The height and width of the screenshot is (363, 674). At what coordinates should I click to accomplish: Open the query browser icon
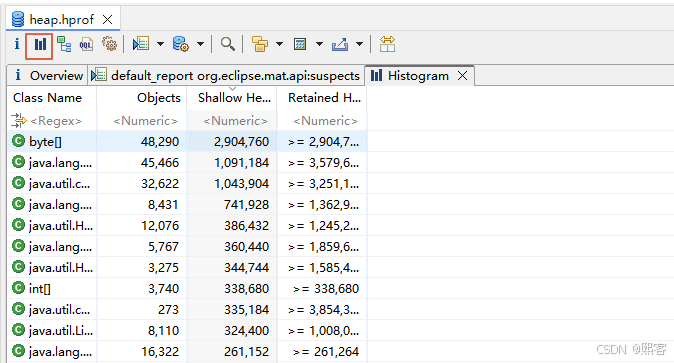[x=181, y=44]
